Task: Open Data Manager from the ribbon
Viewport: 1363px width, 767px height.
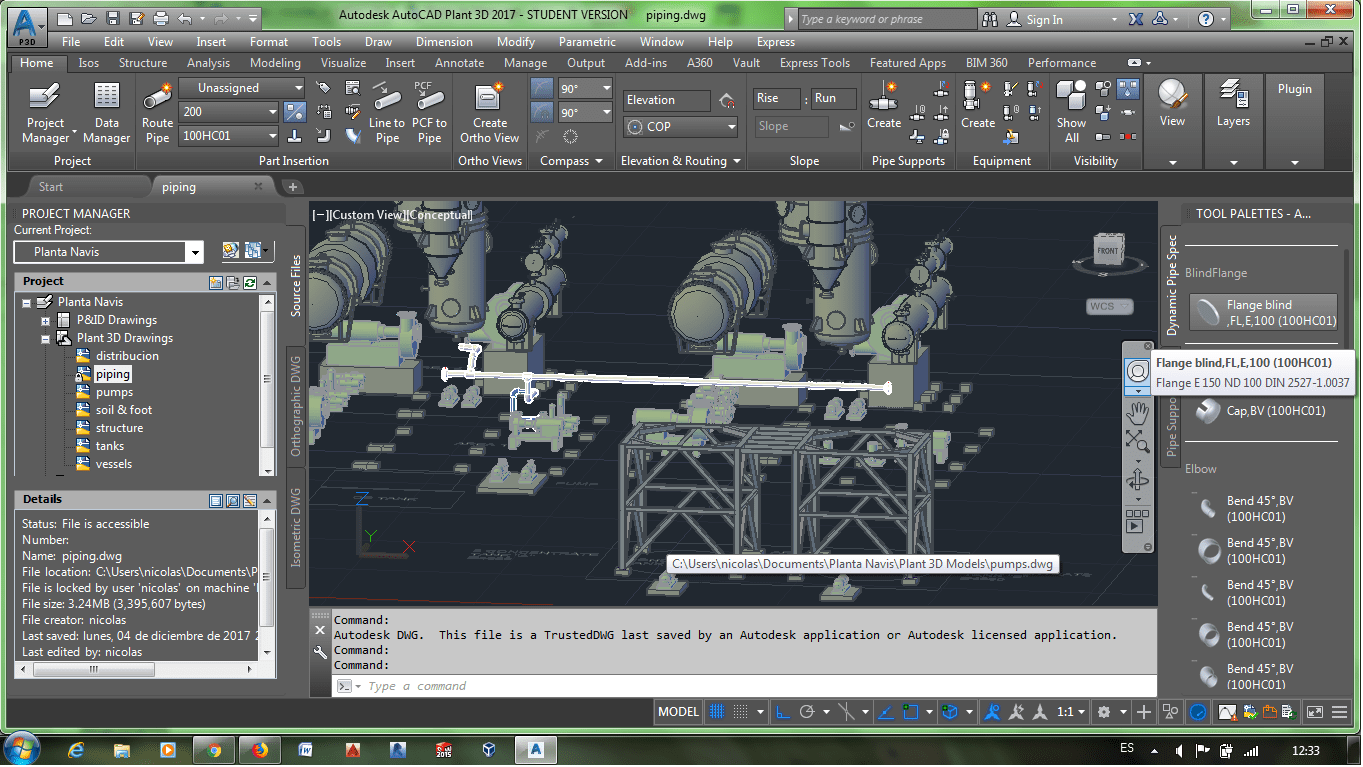Action: coord(107,112)
